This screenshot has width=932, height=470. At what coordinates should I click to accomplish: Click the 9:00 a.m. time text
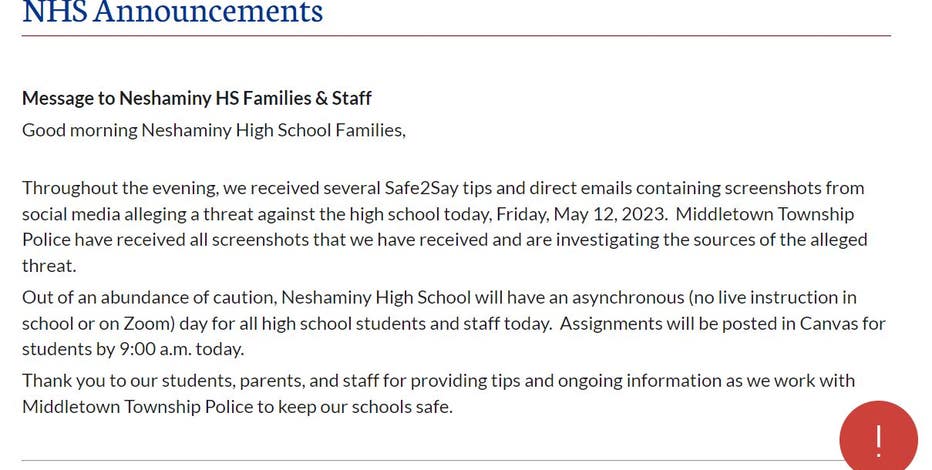[x=156, y=349]
